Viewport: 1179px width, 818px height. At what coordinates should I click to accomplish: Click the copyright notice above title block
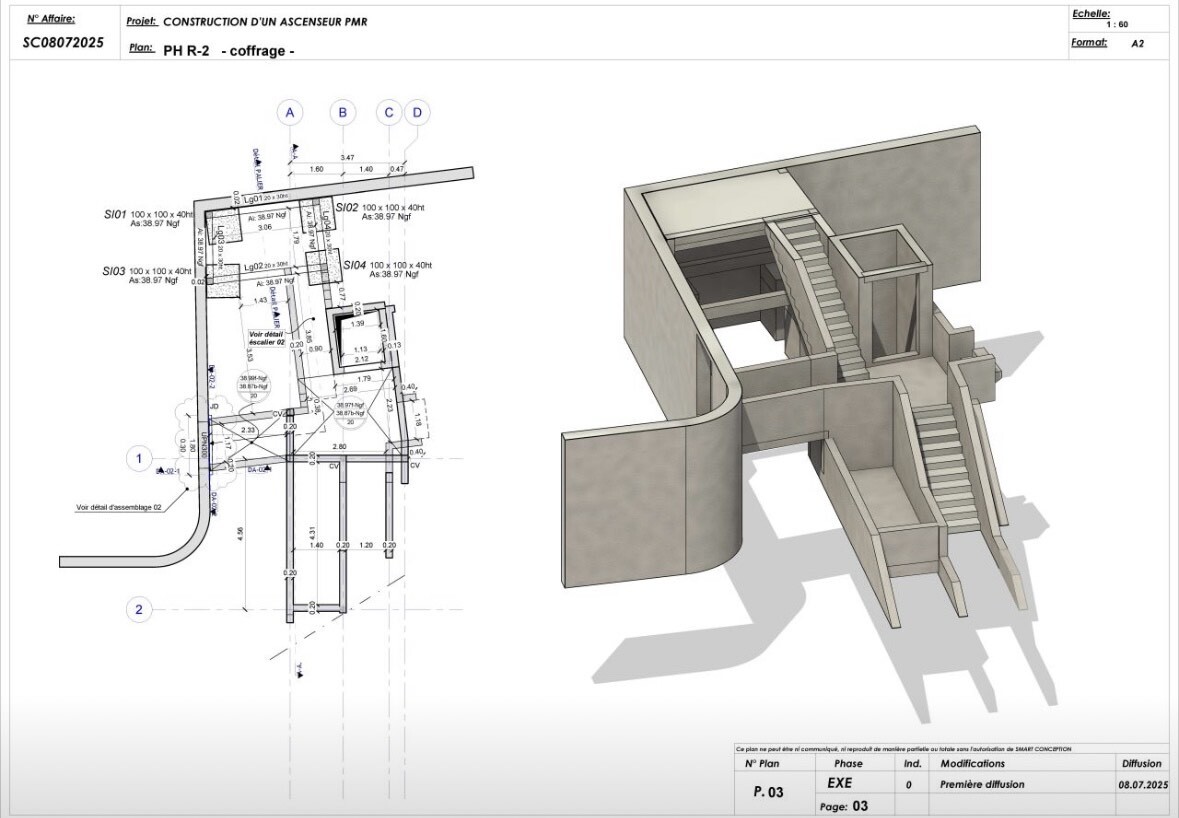(904, 749)
